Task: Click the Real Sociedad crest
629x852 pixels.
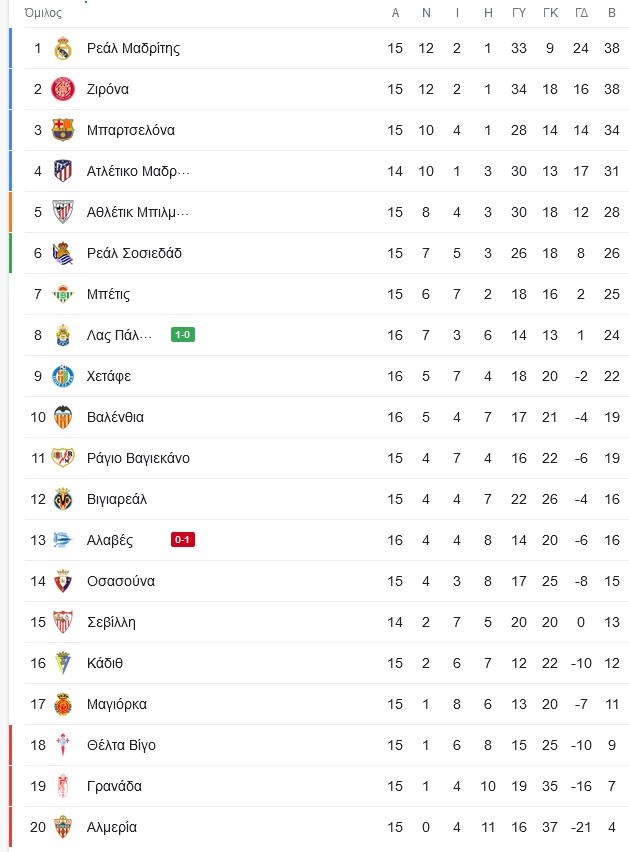Action: tap(63, 253)
